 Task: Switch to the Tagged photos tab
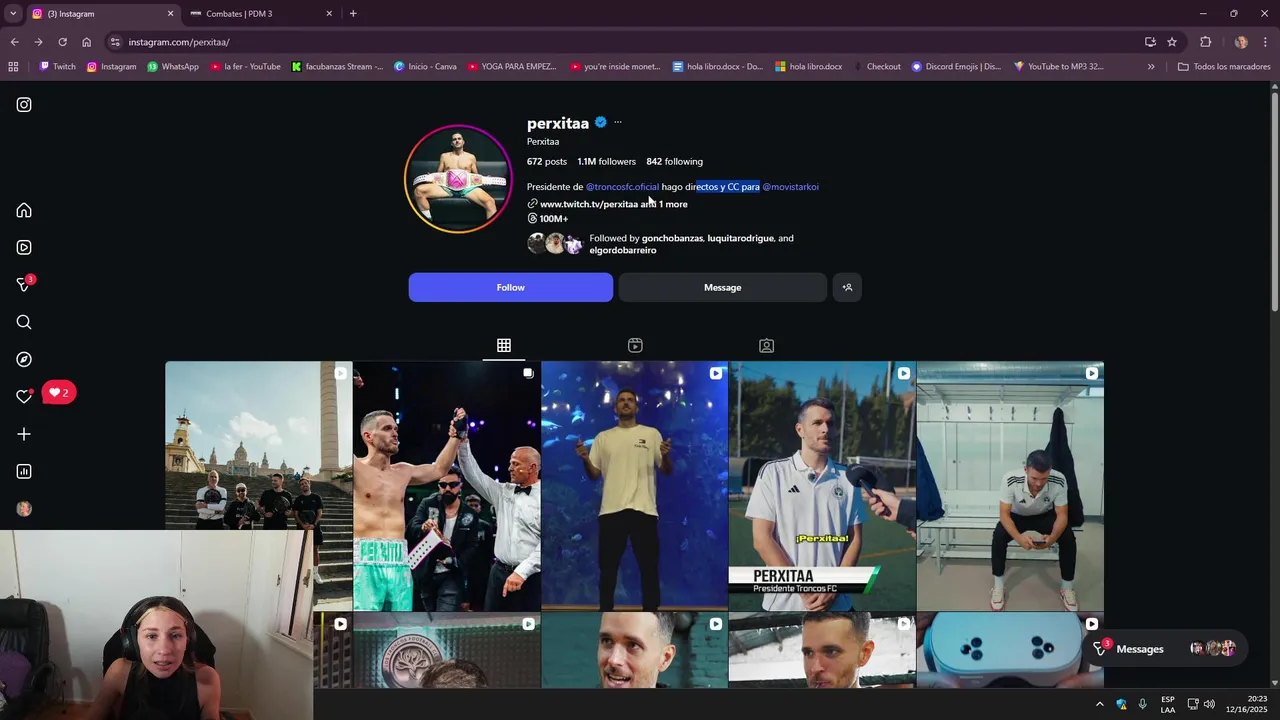766,345
